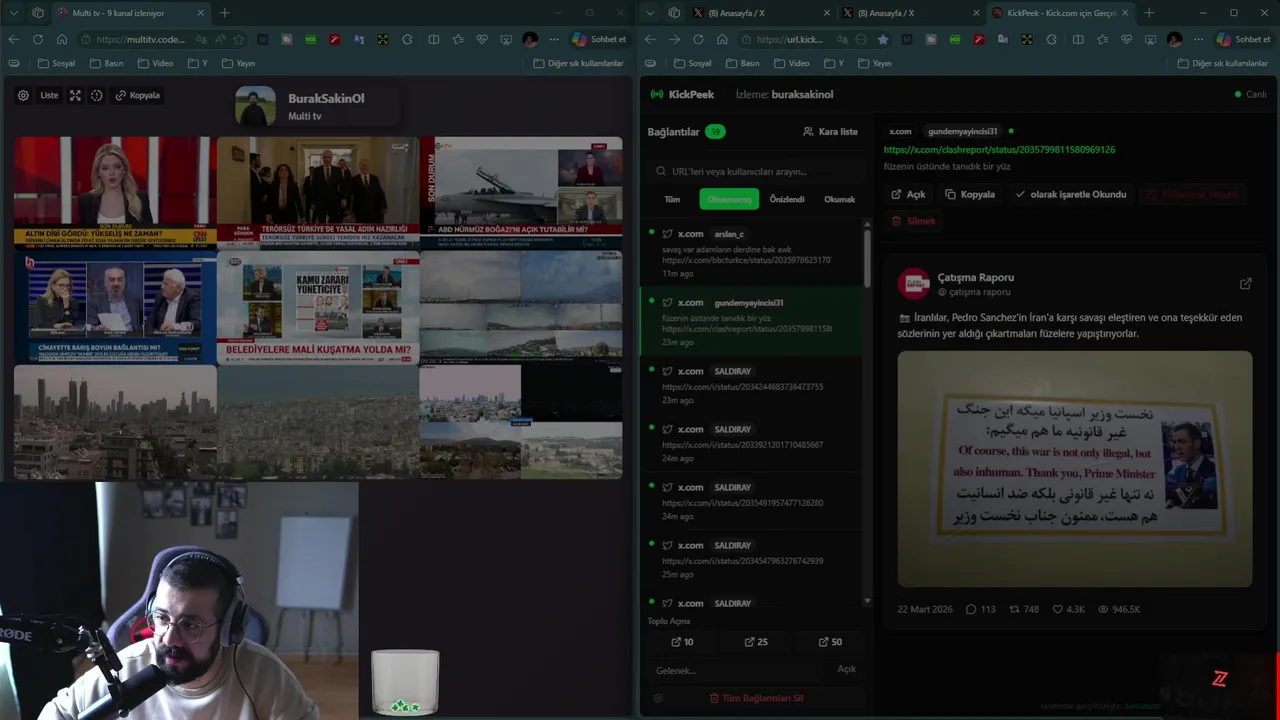Open Kara liste blacklist
The width and height of the screenshot is (1280, 720).
click(x=830, y=131)
